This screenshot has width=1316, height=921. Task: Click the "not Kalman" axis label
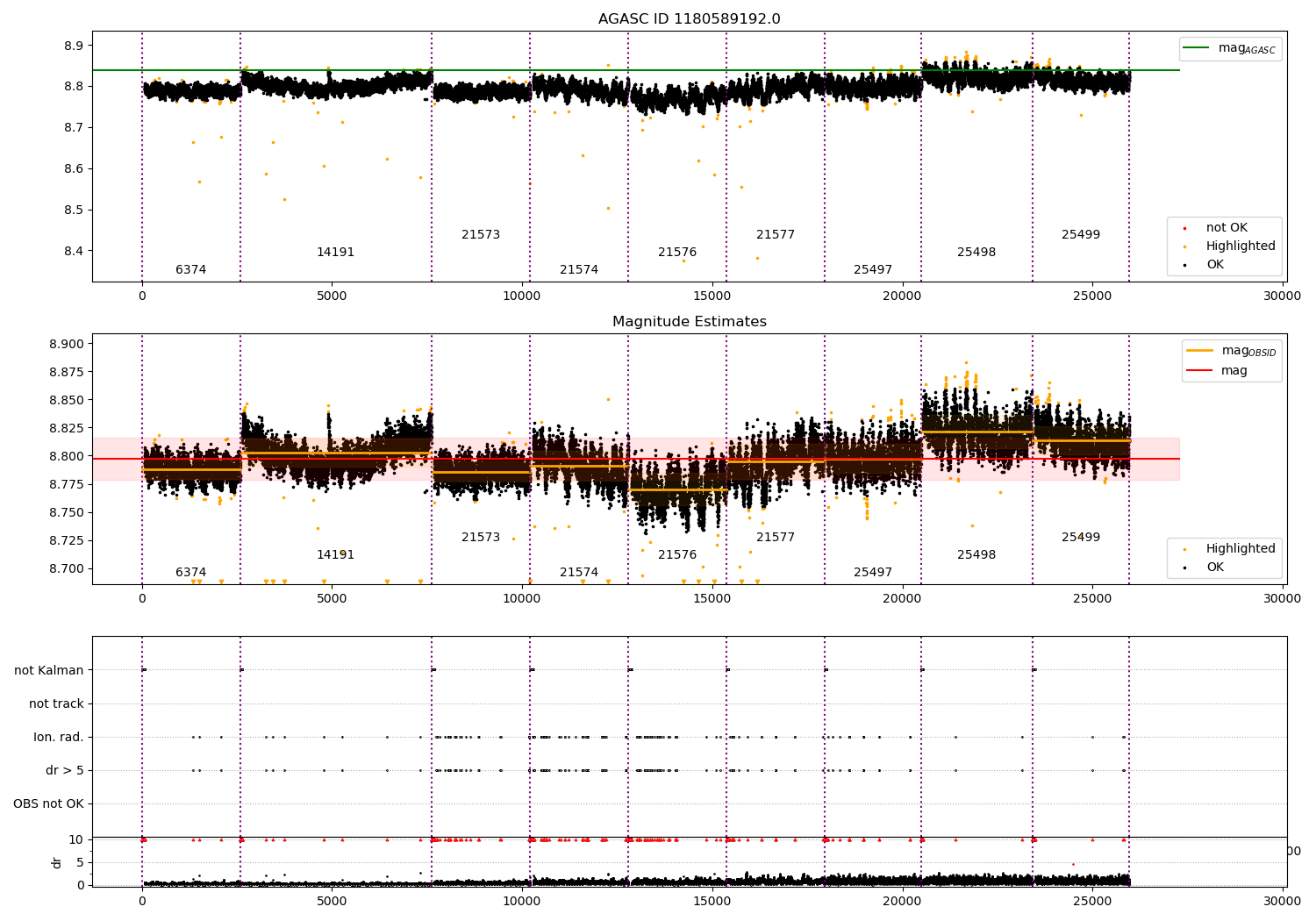(x=49, y=671)
